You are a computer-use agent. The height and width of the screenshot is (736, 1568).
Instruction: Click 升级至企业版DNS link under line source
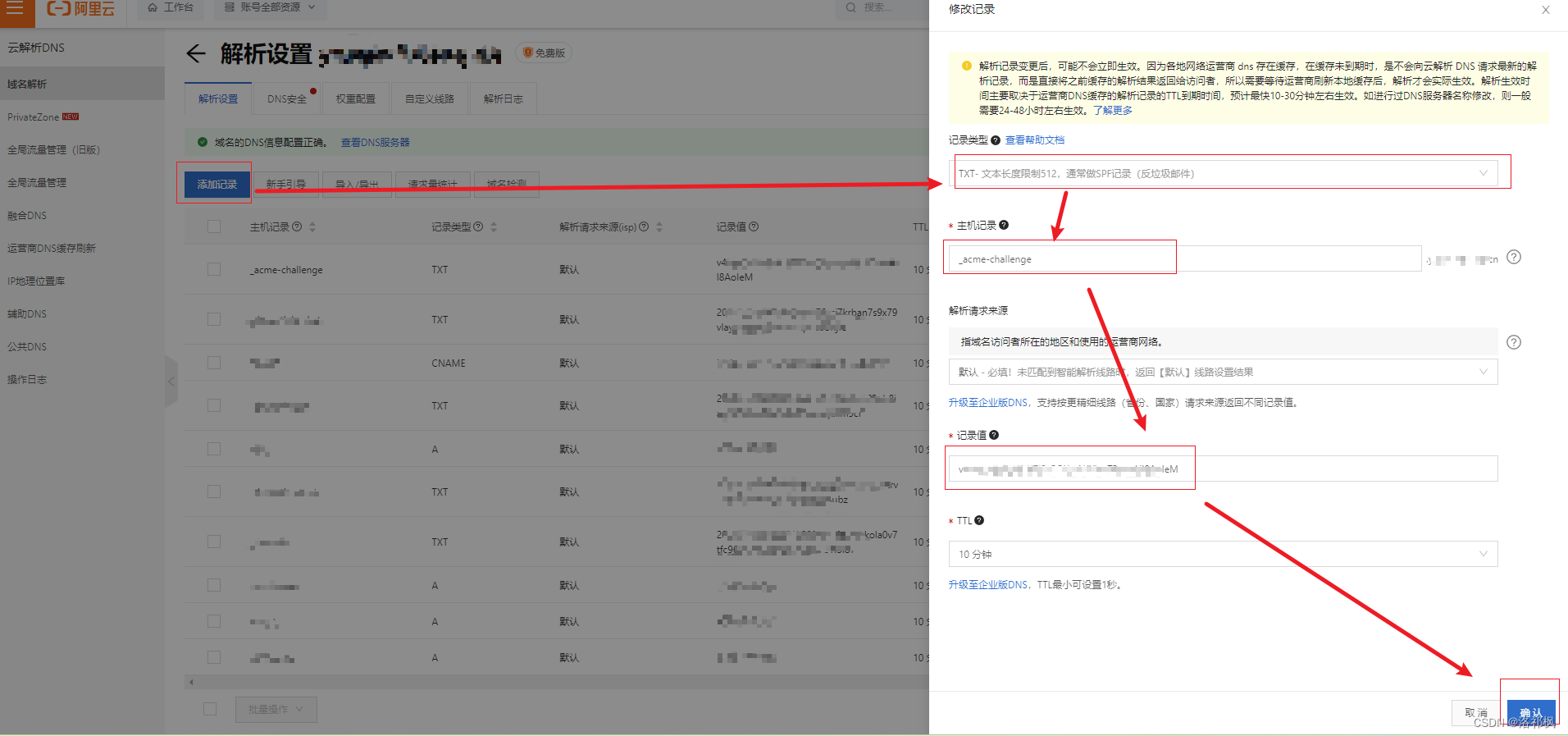point(988,403)
